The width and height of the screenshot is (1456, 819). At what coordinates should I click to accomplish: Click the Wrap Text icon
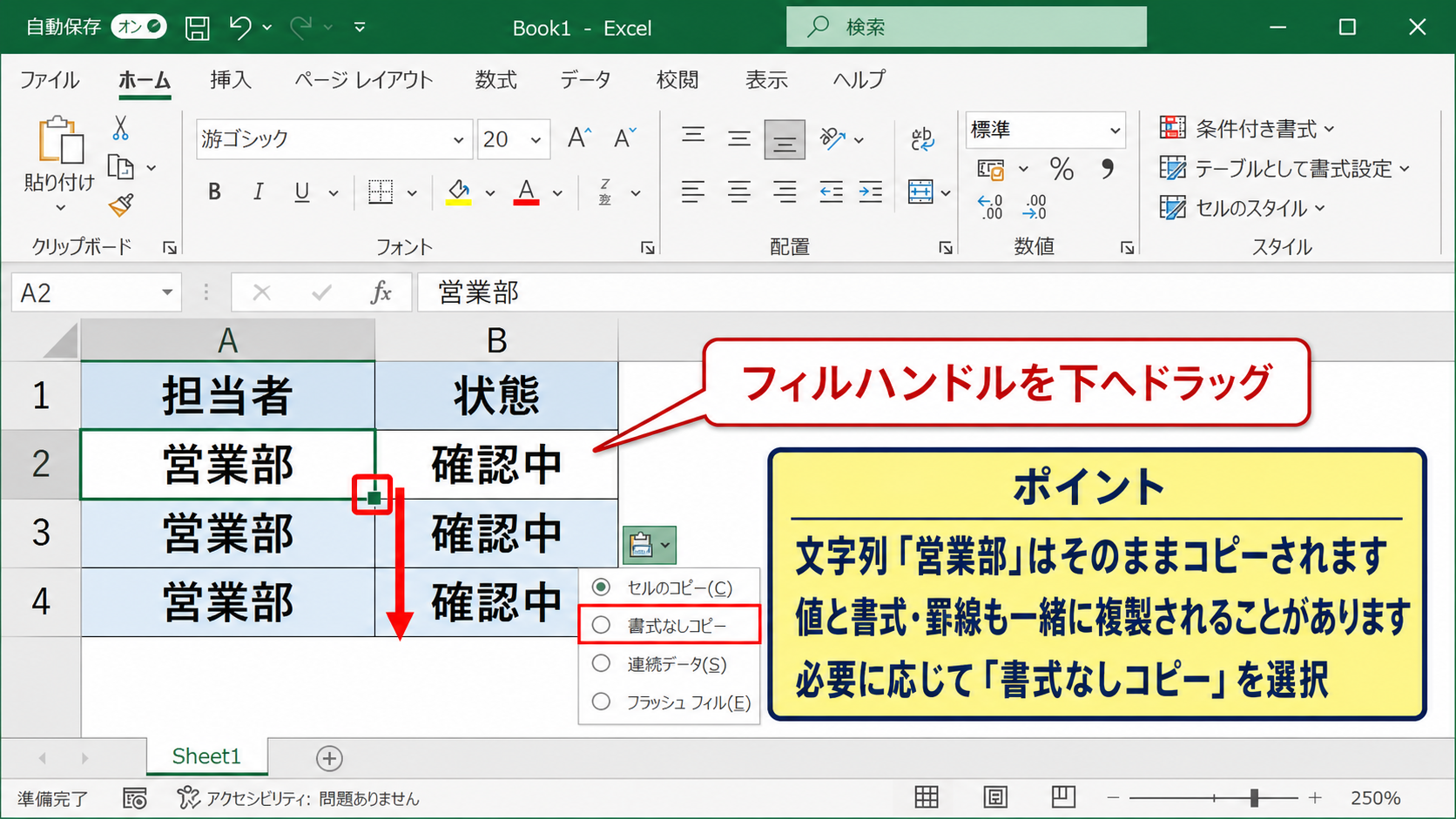coord(922,139)
